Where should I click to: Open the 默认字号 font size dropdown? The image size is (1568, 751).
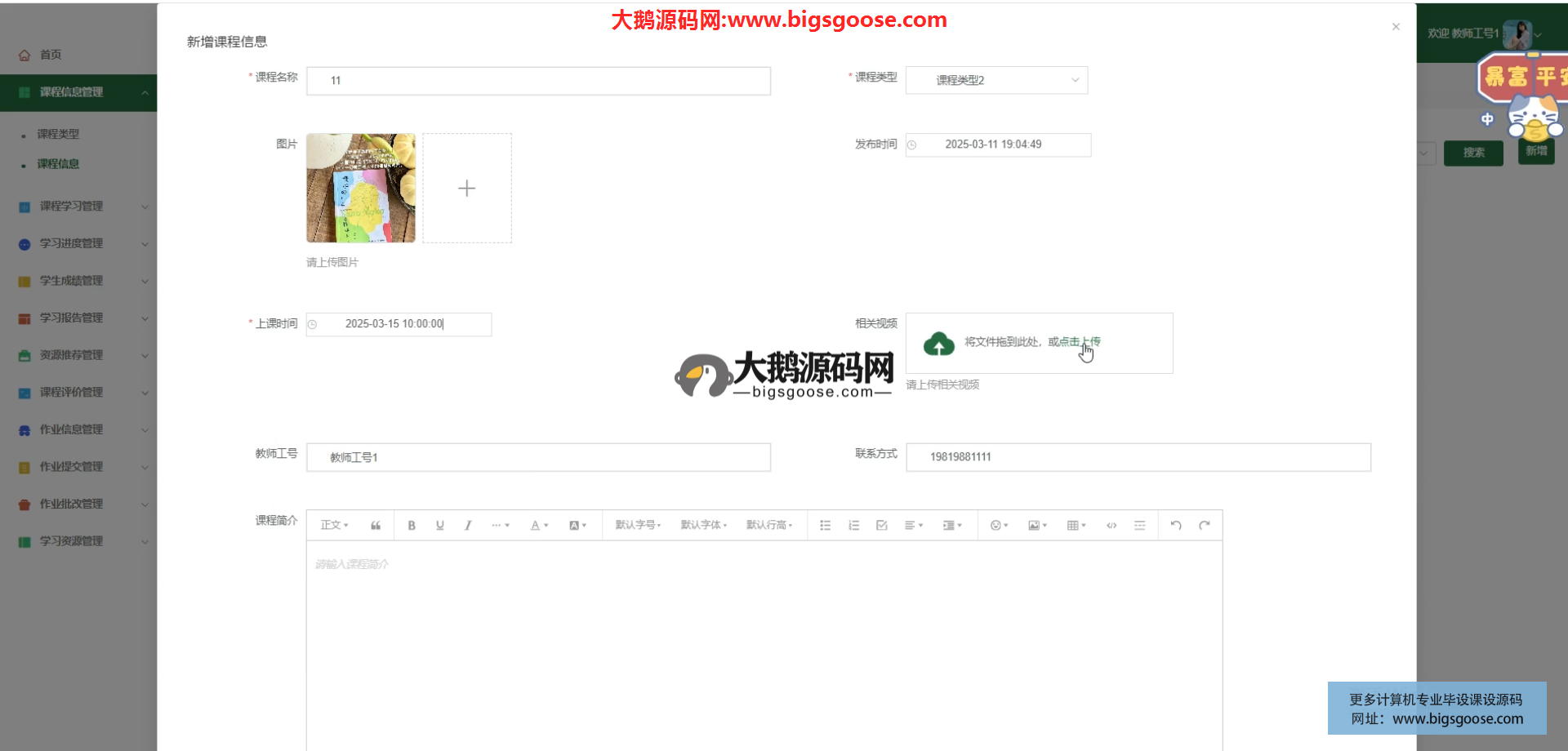[638, 526]
